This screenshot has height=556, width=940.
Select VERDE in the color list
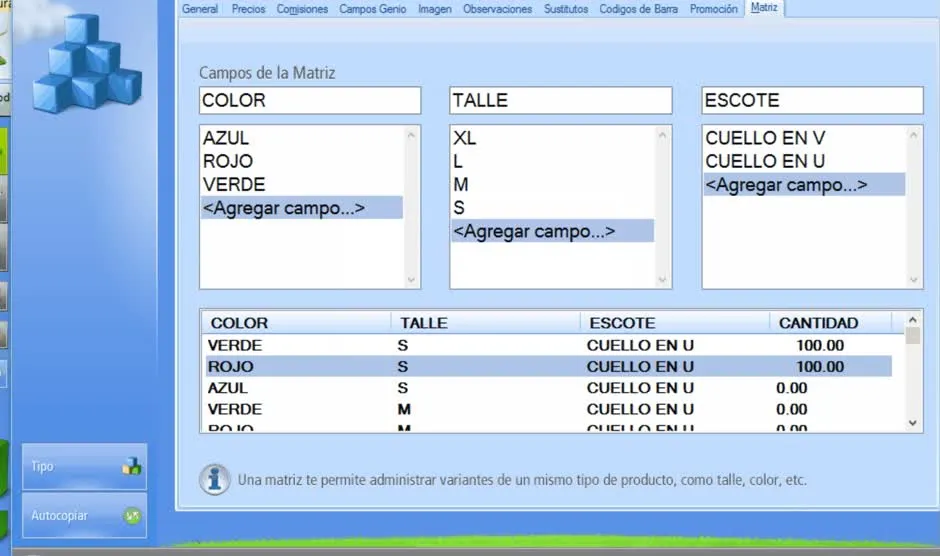302,184
